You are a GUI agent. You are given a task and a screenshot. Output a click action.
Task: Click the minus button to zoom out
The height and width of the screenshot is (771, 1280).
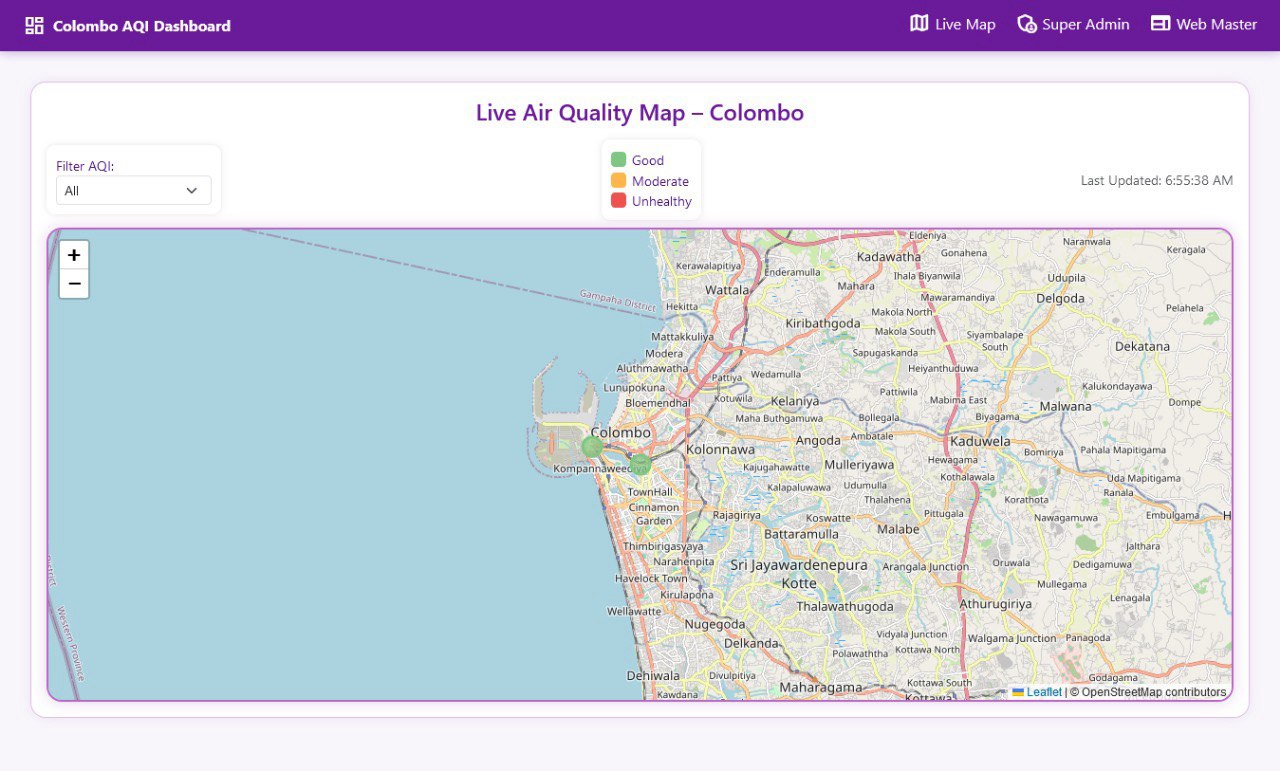(x=74, y=284)
